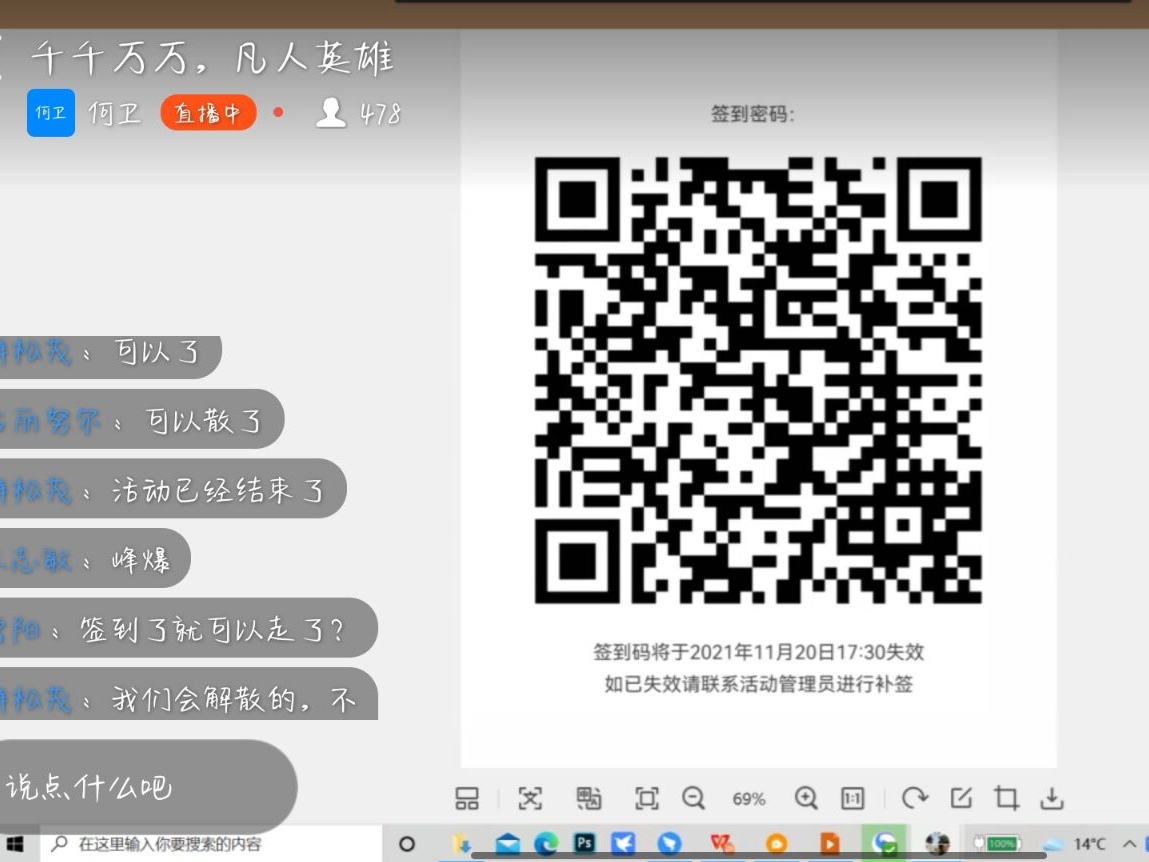Viewport: 1149px width, 862px height.
Task: Open the thumbnail grid view icon
Action: click(x=467, y=798)
